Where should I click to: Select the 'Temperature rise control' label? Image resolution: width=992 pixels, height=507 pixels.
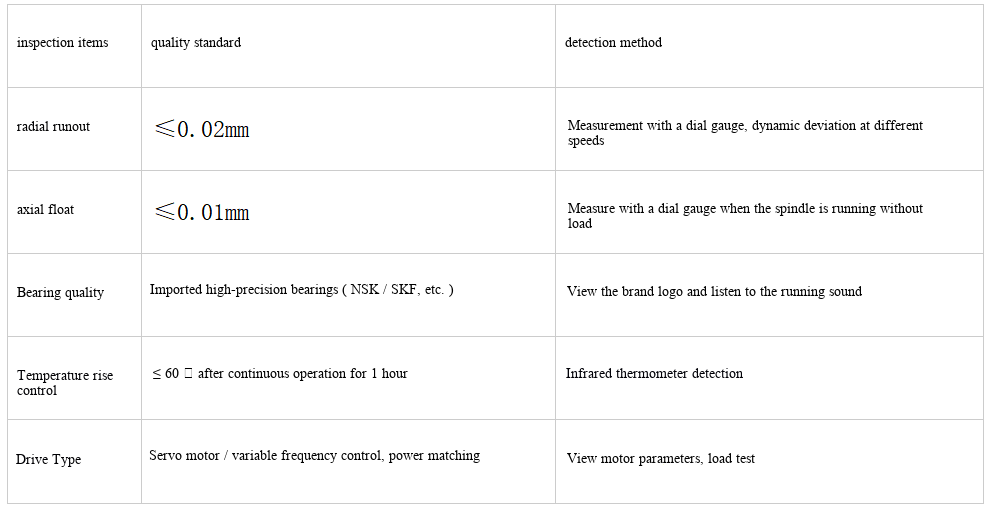pyautogui.click(x=64, y=383)
